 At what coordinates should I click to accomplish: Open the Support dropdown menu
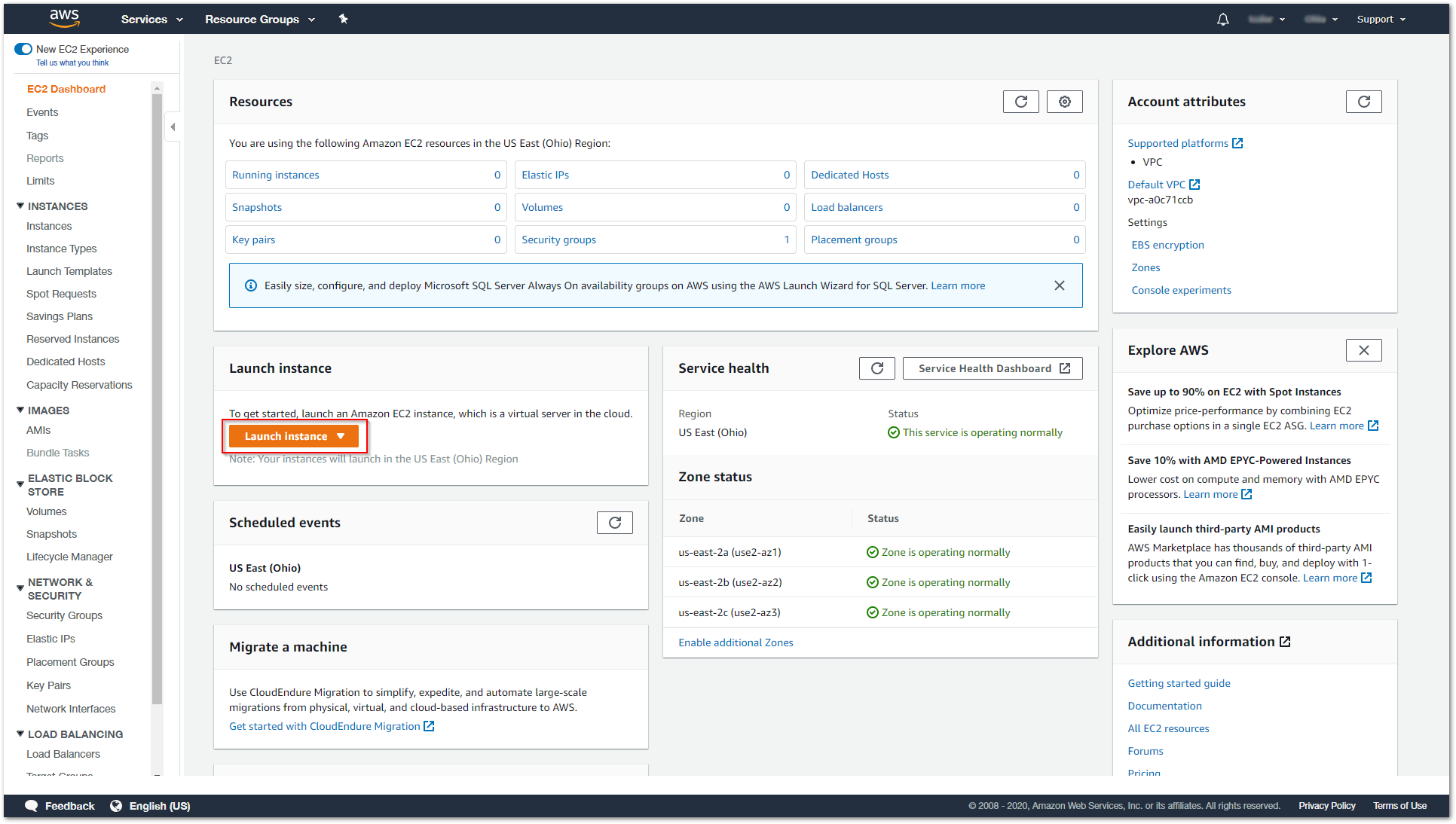(x=1381, y=20)
